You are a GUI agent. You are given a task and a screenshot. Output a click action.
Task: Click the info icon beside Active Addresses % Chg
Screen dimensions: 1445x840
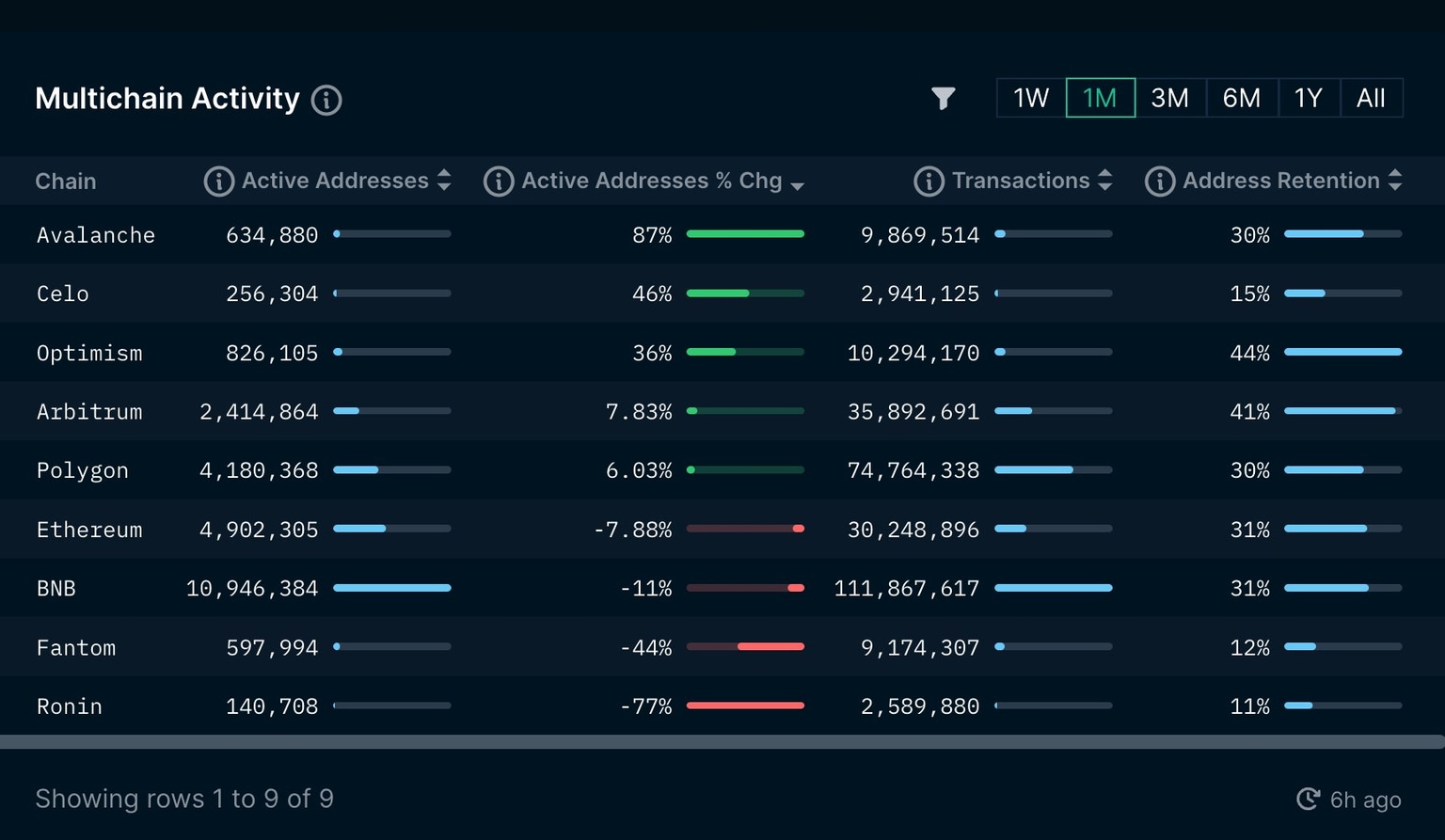(x=499, y=181)
